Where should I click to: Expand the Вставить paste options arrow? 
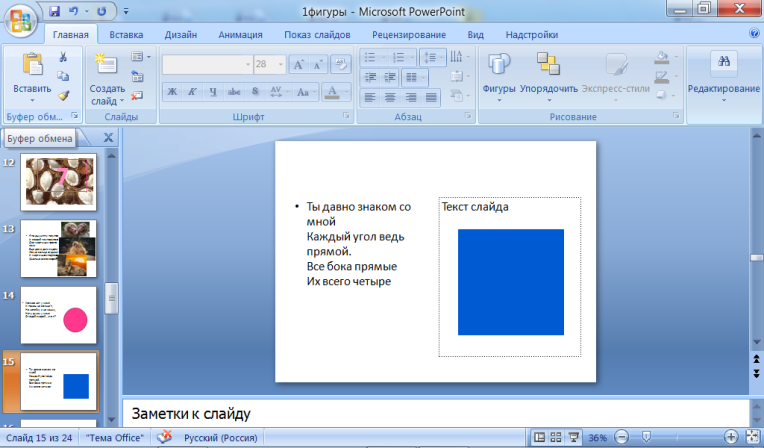[x=32, y=100]
